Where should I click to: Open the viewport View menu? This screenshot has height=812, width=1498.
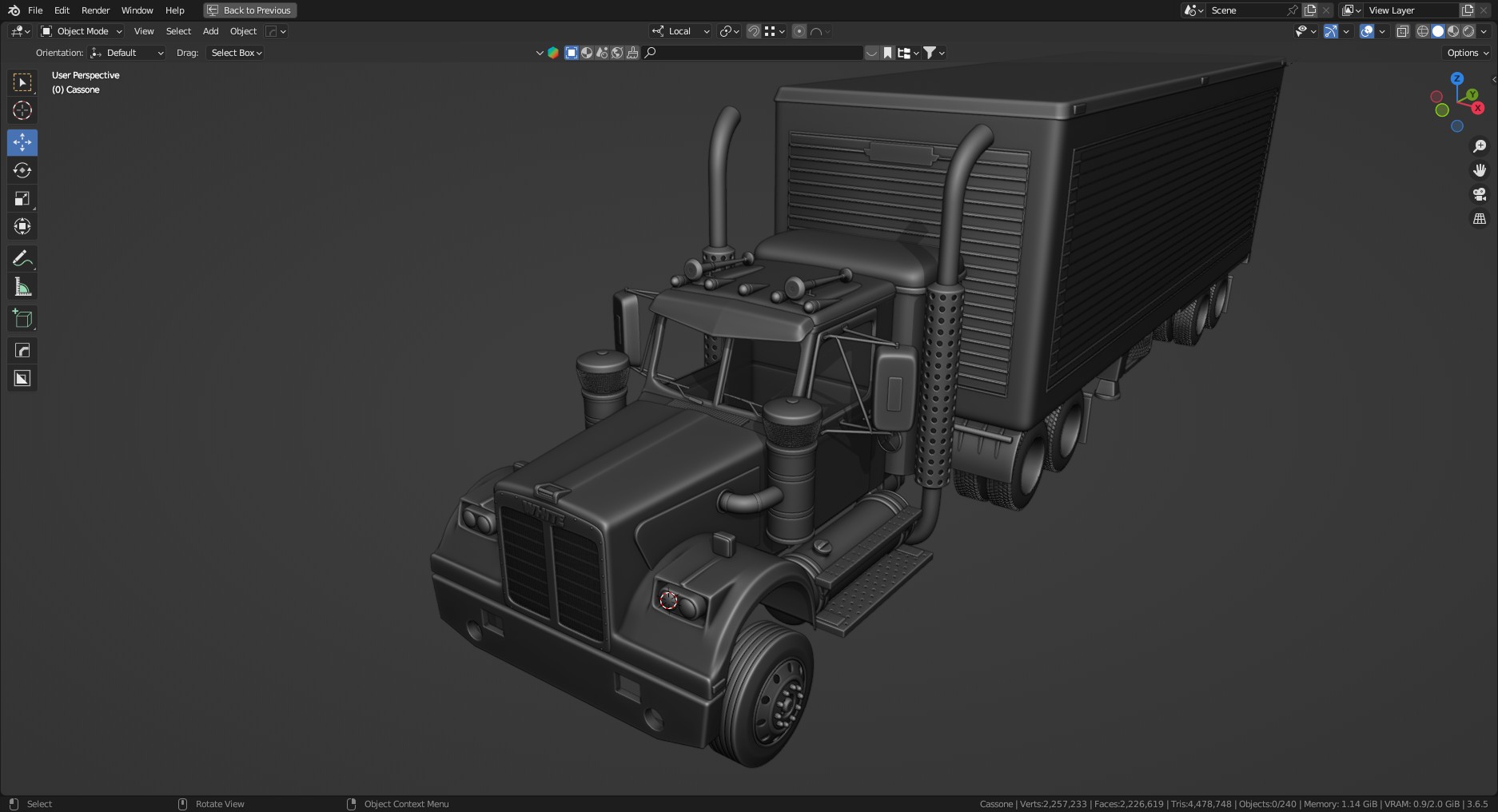(x=144, y=31)
